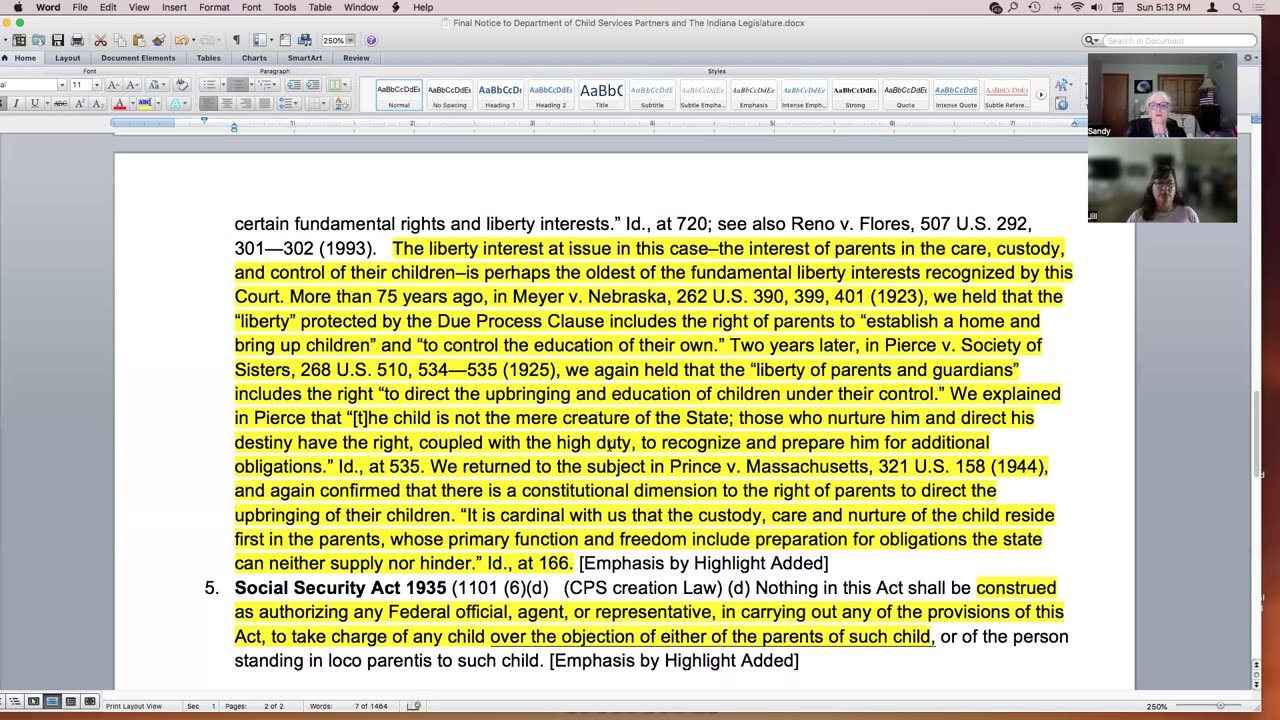Click the Apple menu icon
Image resolution: width=1280 pixels, height=720 pixels.
(x=17, y=7)
